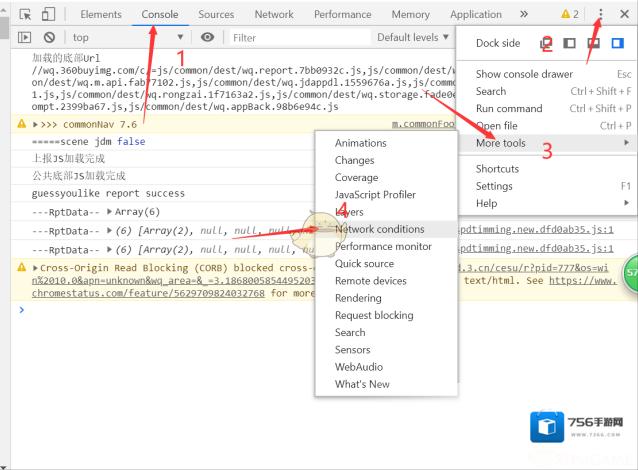
Task: Choose Settings in the DevTools menu
Action: [x=494, y=186]
